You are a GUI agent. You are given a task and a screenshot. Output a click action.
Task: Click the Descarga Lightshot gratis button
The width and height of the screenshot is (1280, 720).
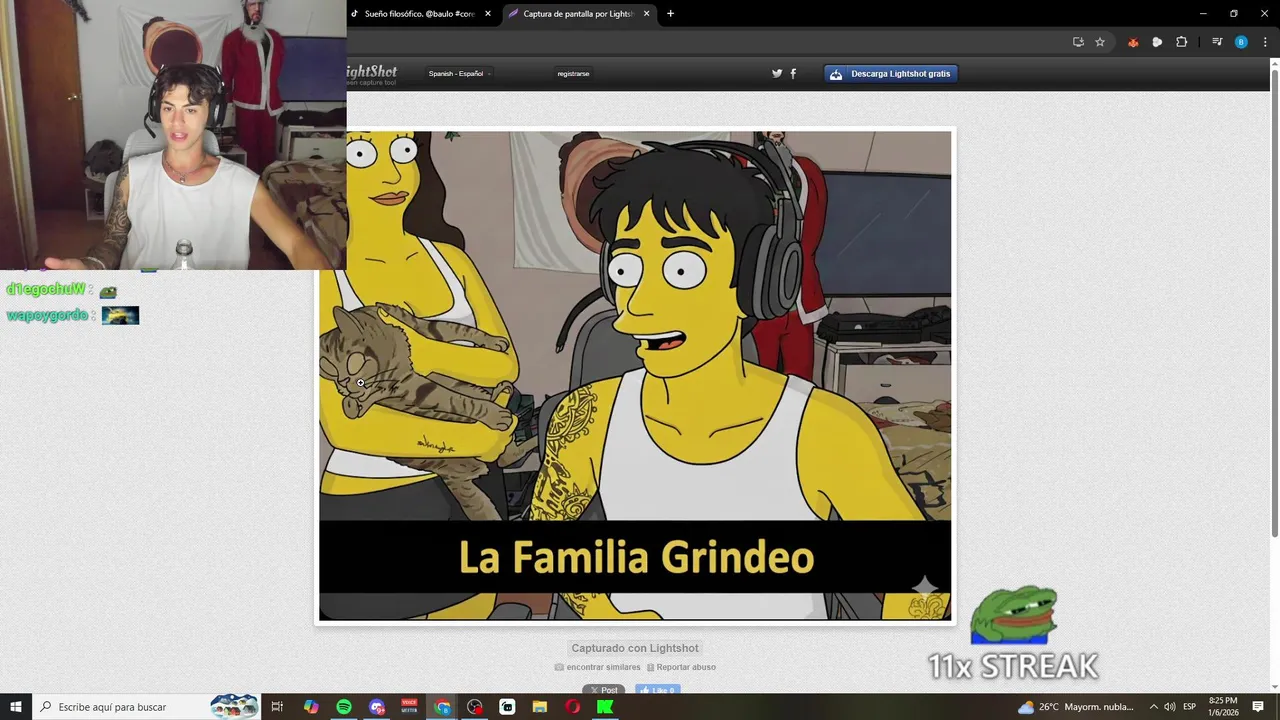891,73
